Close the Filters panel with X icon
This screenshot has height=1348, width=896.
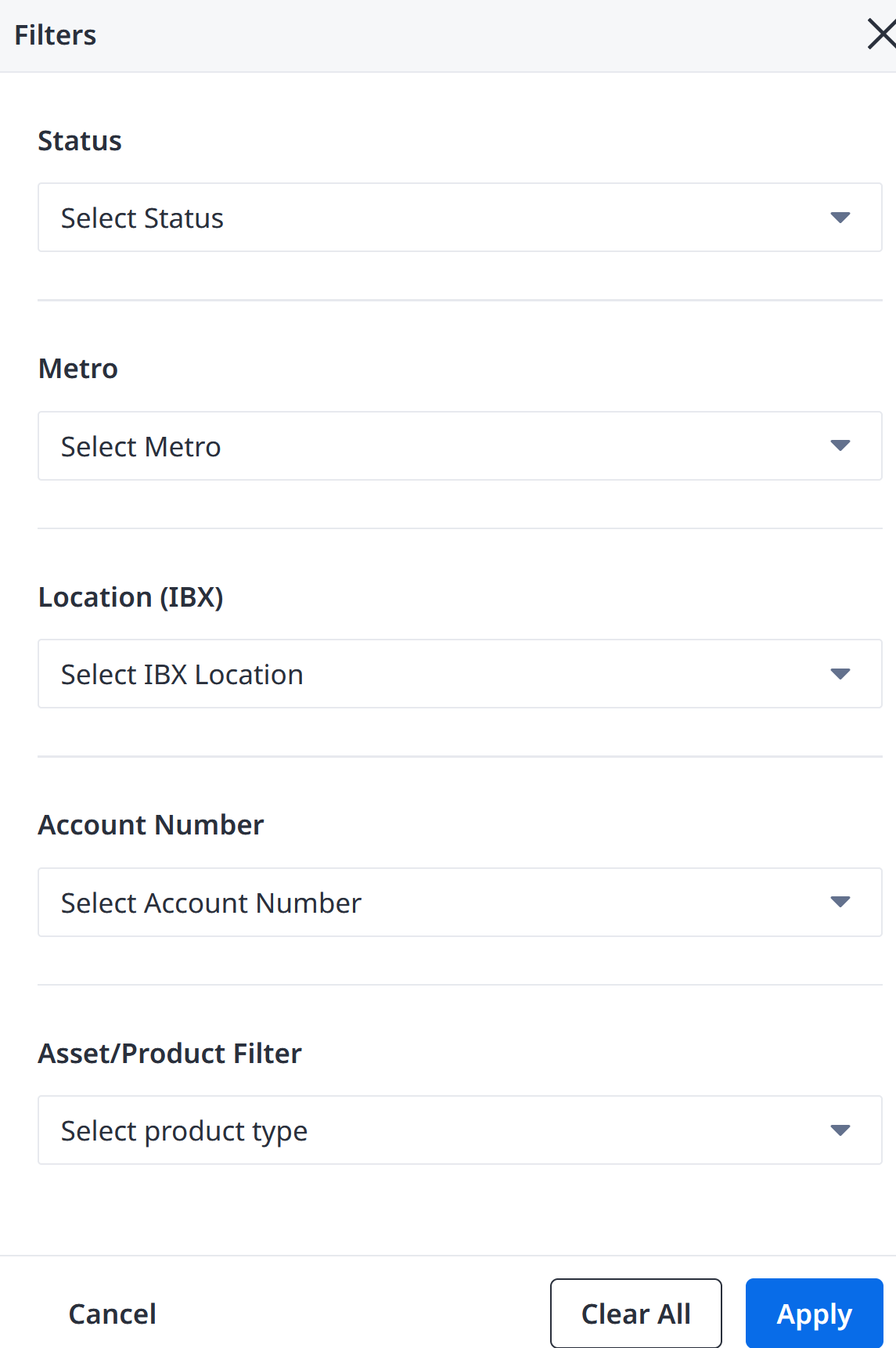pos(882,34)
